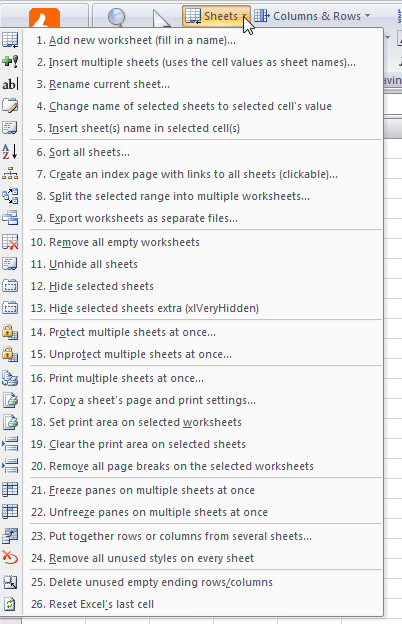
Task: Click the padlock icon for Unprotect multiple sheets
Action: pos(10,354)
